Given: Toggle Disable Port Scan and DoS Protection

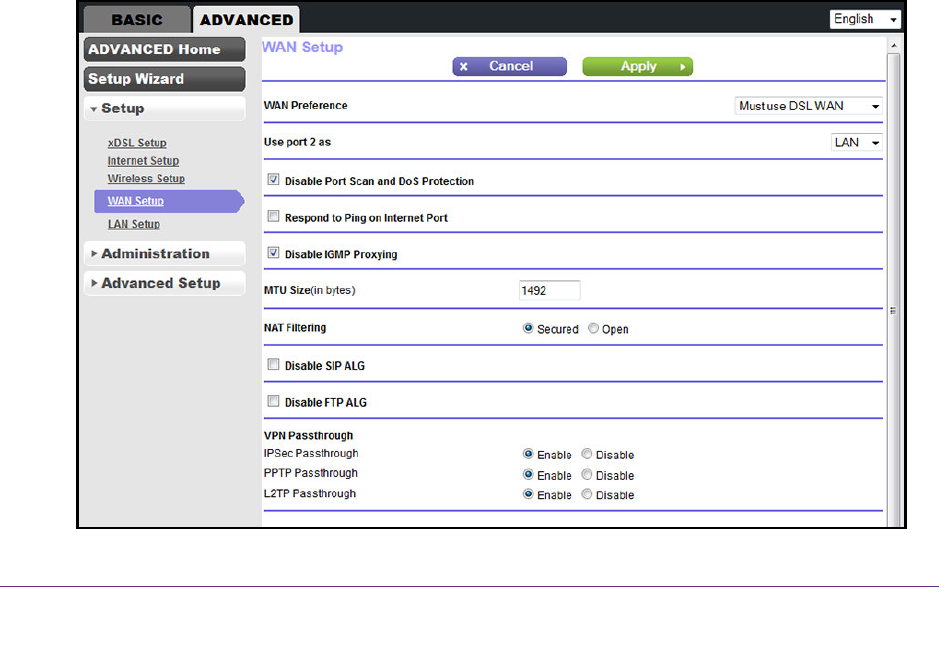Looking at the screenshot, I should [x=273, y=181].
